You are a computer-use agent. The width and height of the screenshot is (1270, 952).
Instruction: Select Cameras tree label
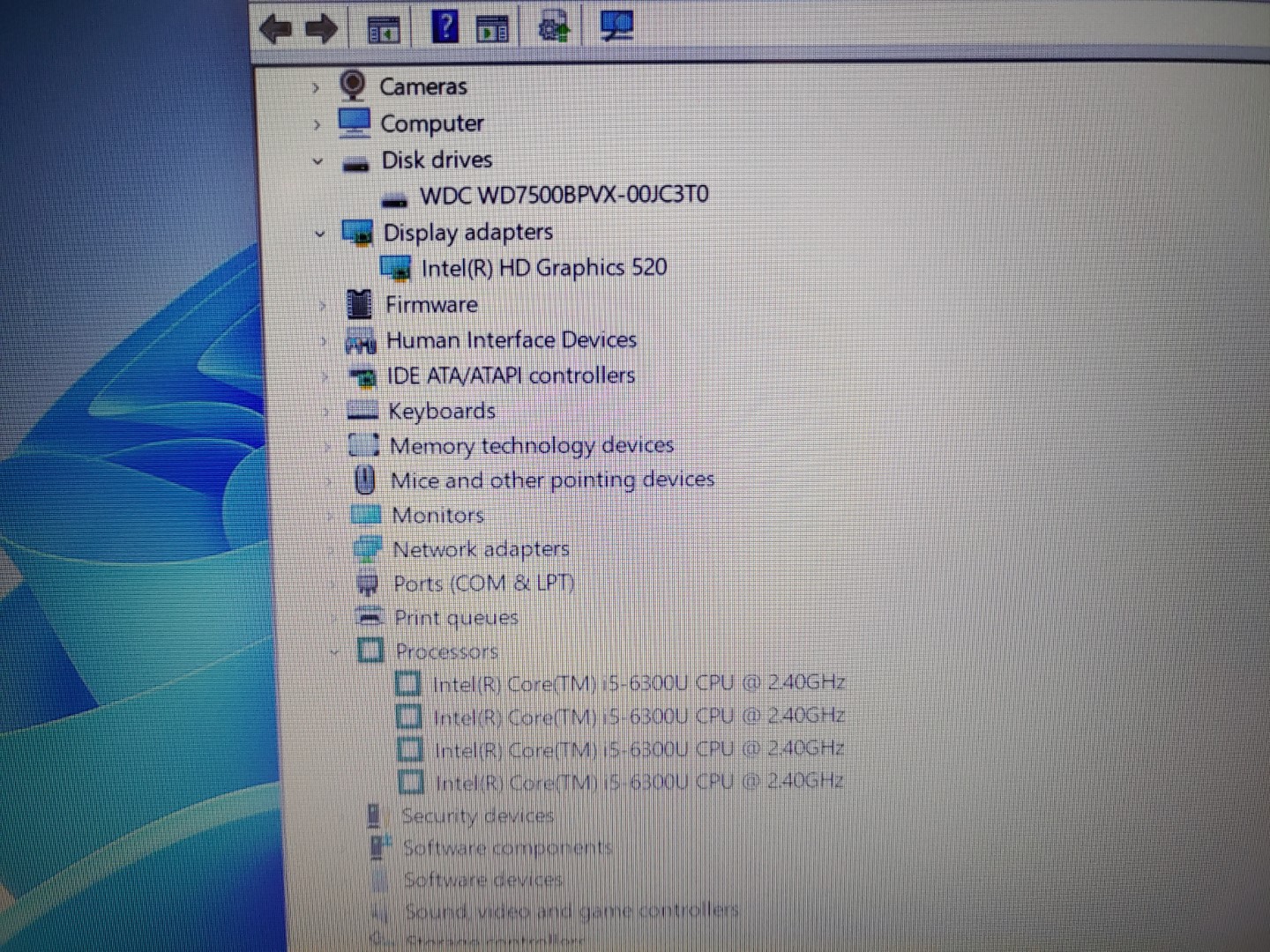(x=423, y=86)
